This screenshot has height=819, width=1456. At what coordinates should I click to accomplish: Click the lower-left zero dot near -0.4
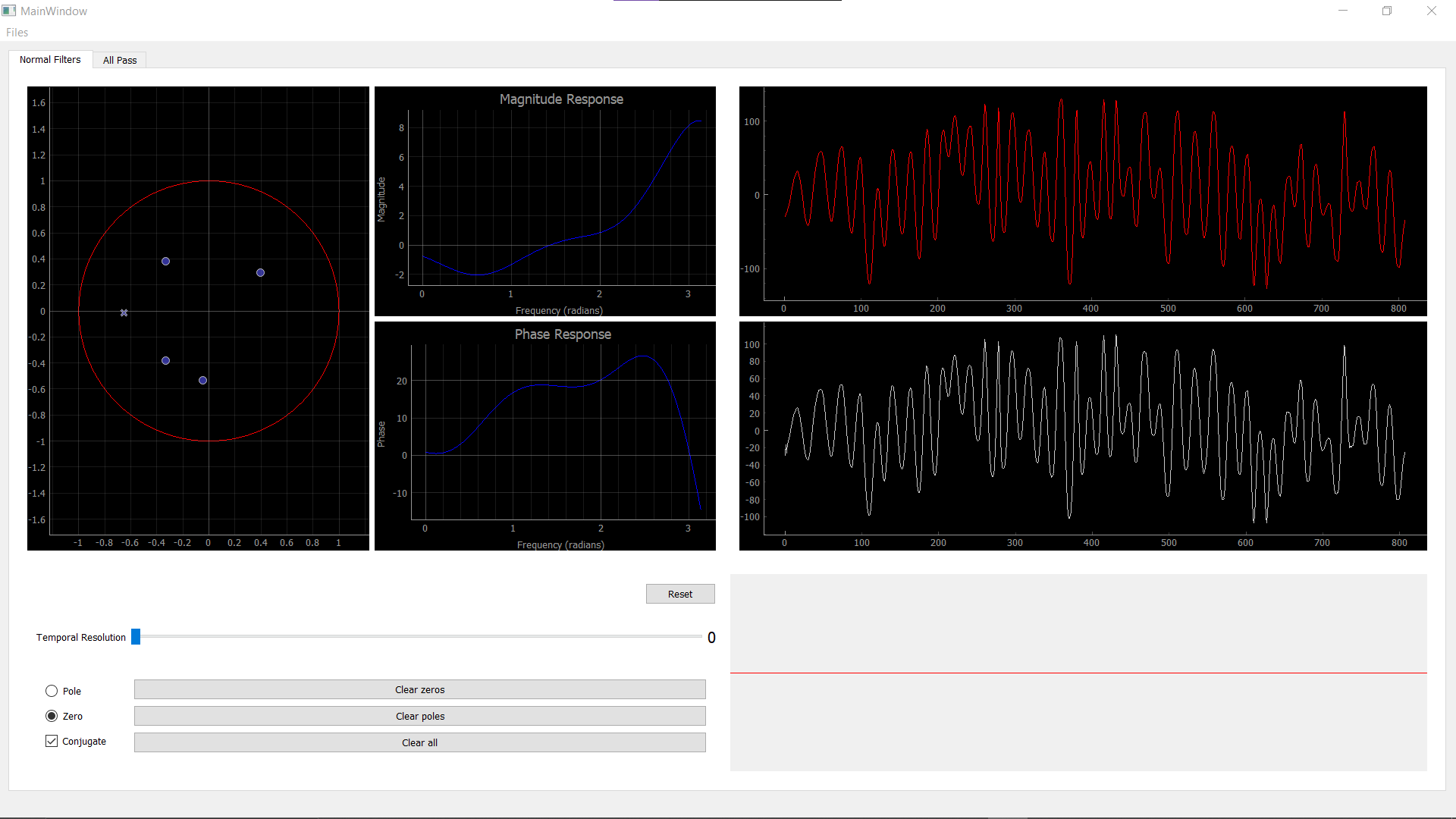click(x=165, y=360)
